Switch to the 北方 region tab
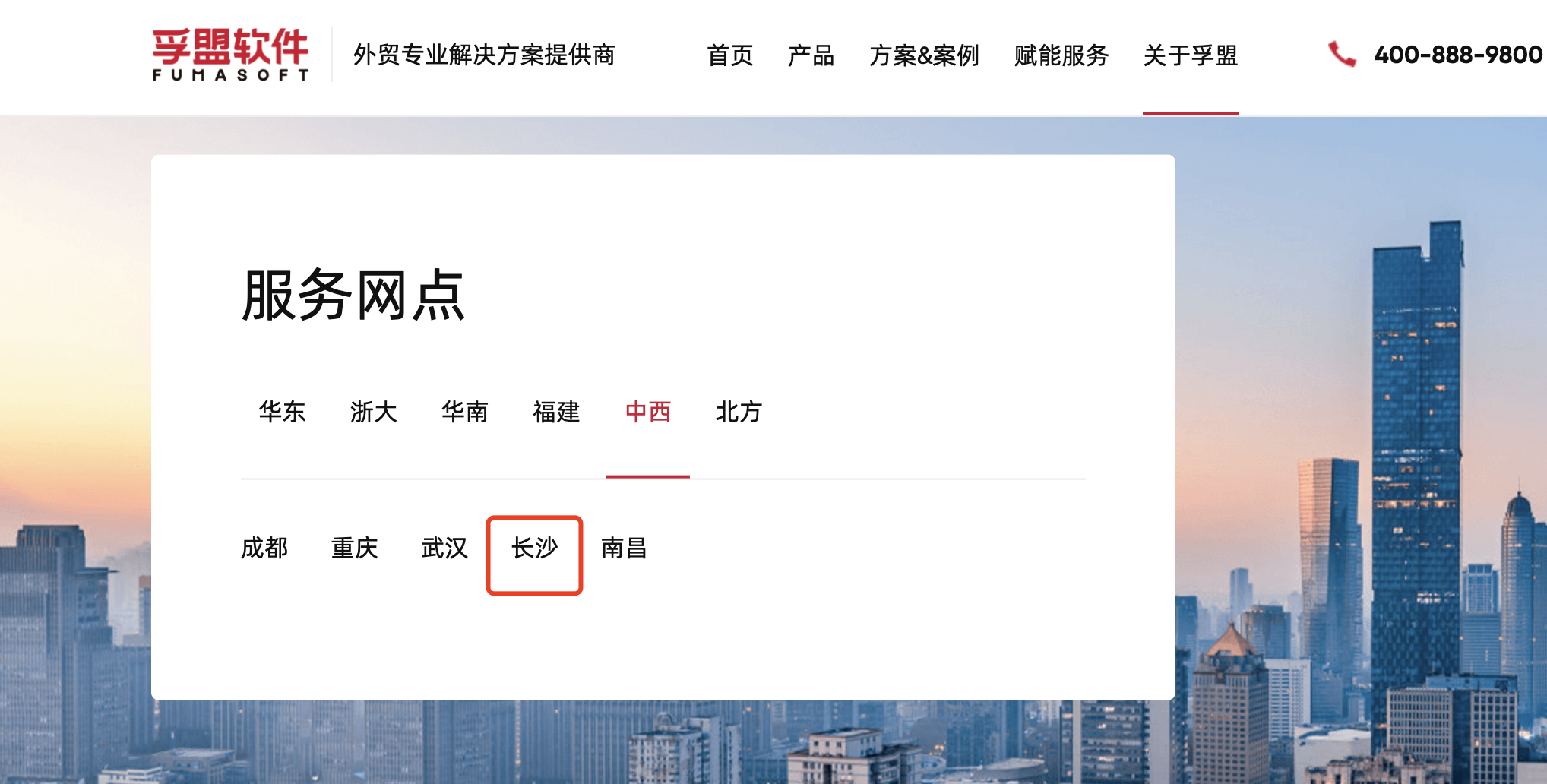The image size is (1547, 784). point(739,412)
